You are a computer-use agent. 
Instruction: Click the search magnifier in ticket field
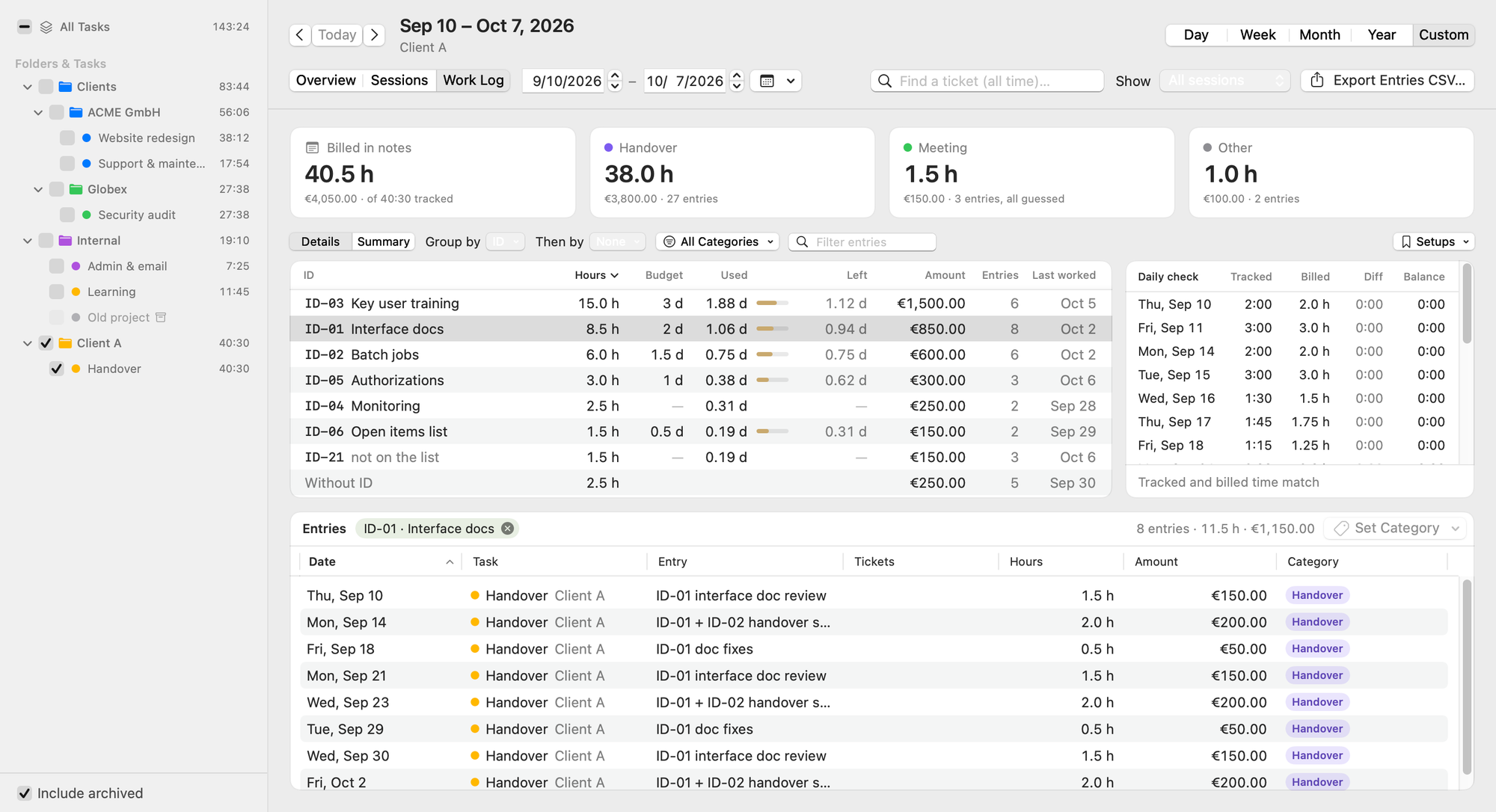click(885, 81)
